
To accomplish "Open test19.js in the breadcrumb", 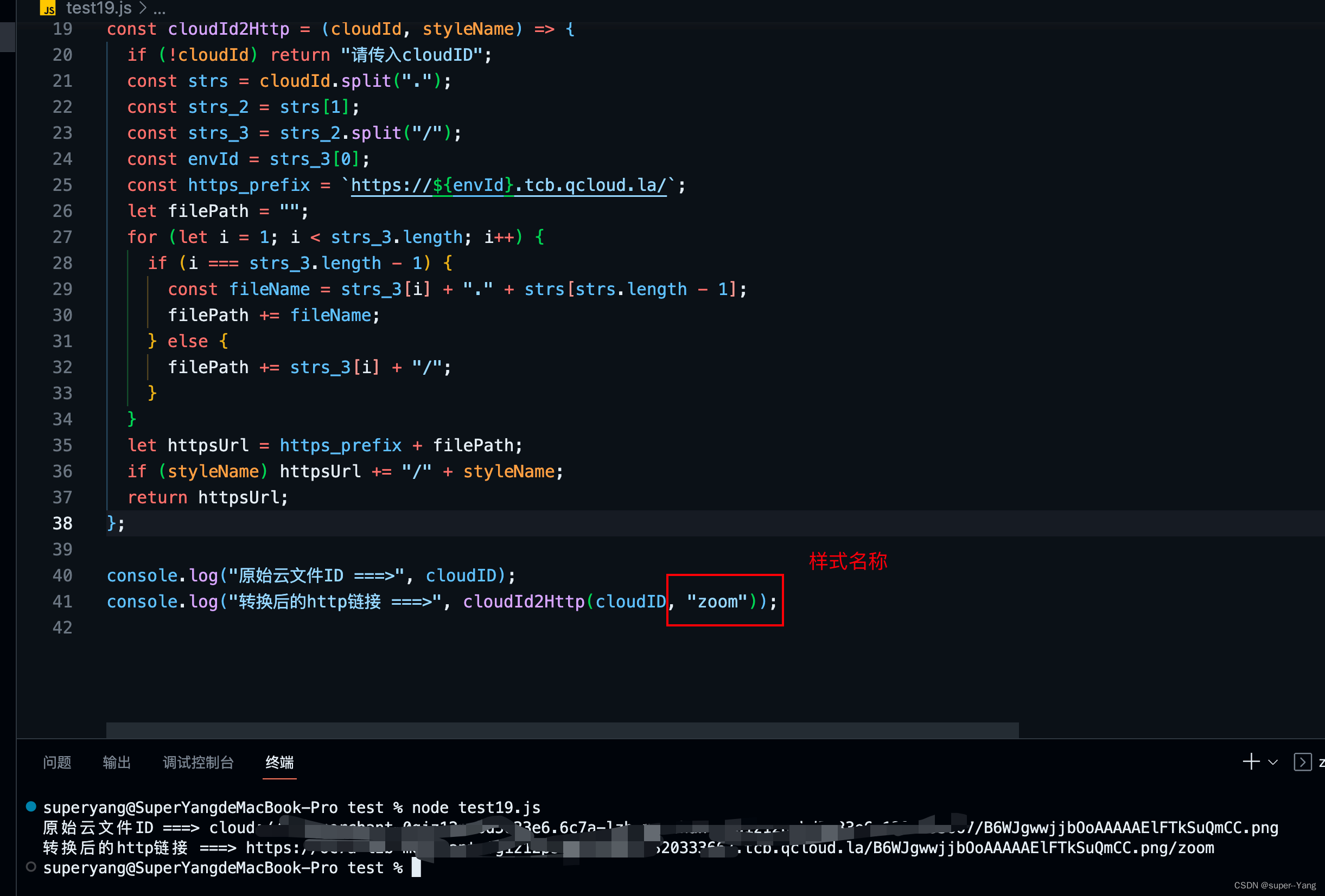I will click(x=99, y=8).
